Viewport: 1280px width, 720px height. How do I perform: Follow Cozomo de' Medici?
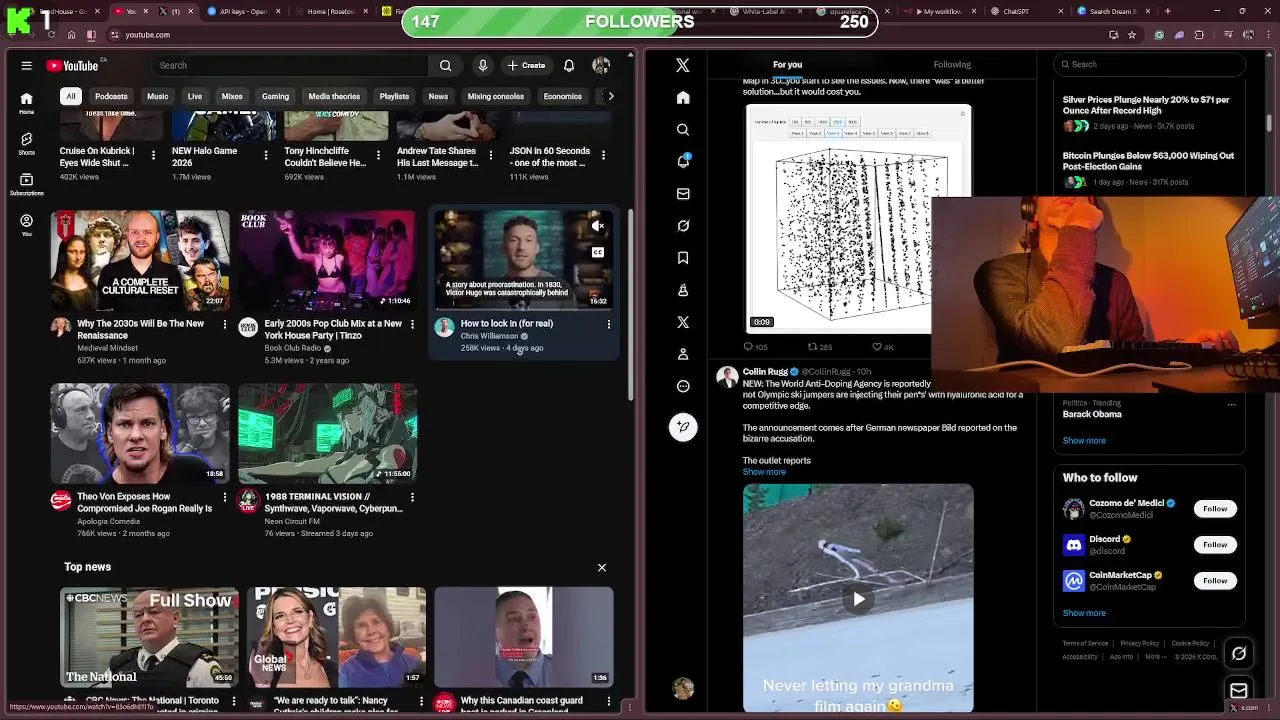(1215, 509)
